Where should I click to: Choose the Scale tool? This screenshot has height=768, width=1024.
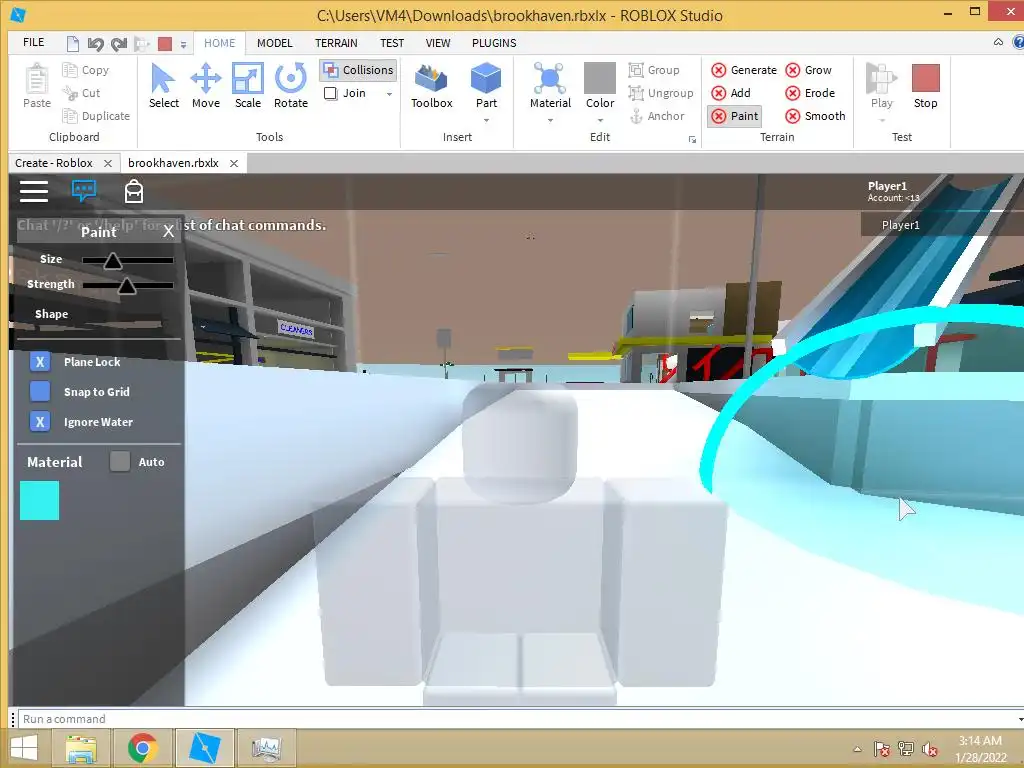point(248,86)
